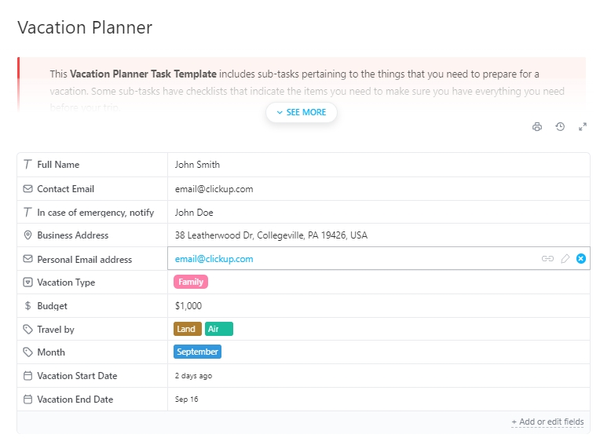Image resolution: width=600 pixels, height=448 pixels.
Task: Select the Land tag in Travel by
Action: pos(187,329)
